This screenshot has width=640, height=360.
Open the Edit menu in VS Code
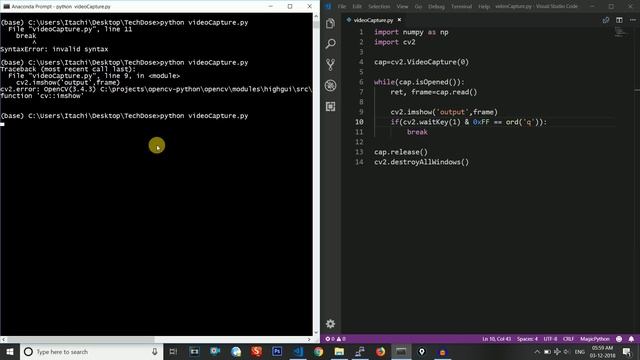357,7
